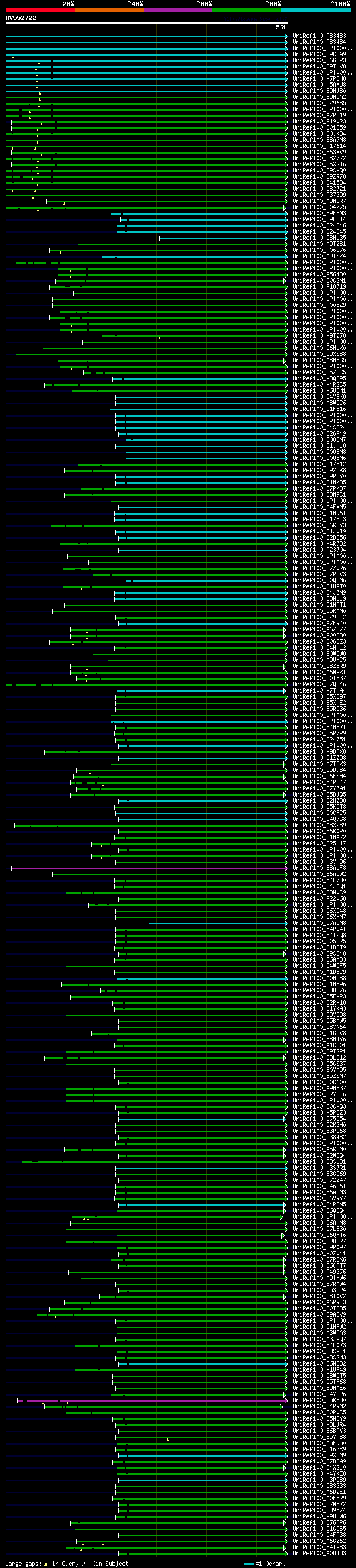Image resolution: width=356 pixels, height=1568 pixels.
Task: Select the UniRef100_Q01859 label
Action: click(319, 128)
